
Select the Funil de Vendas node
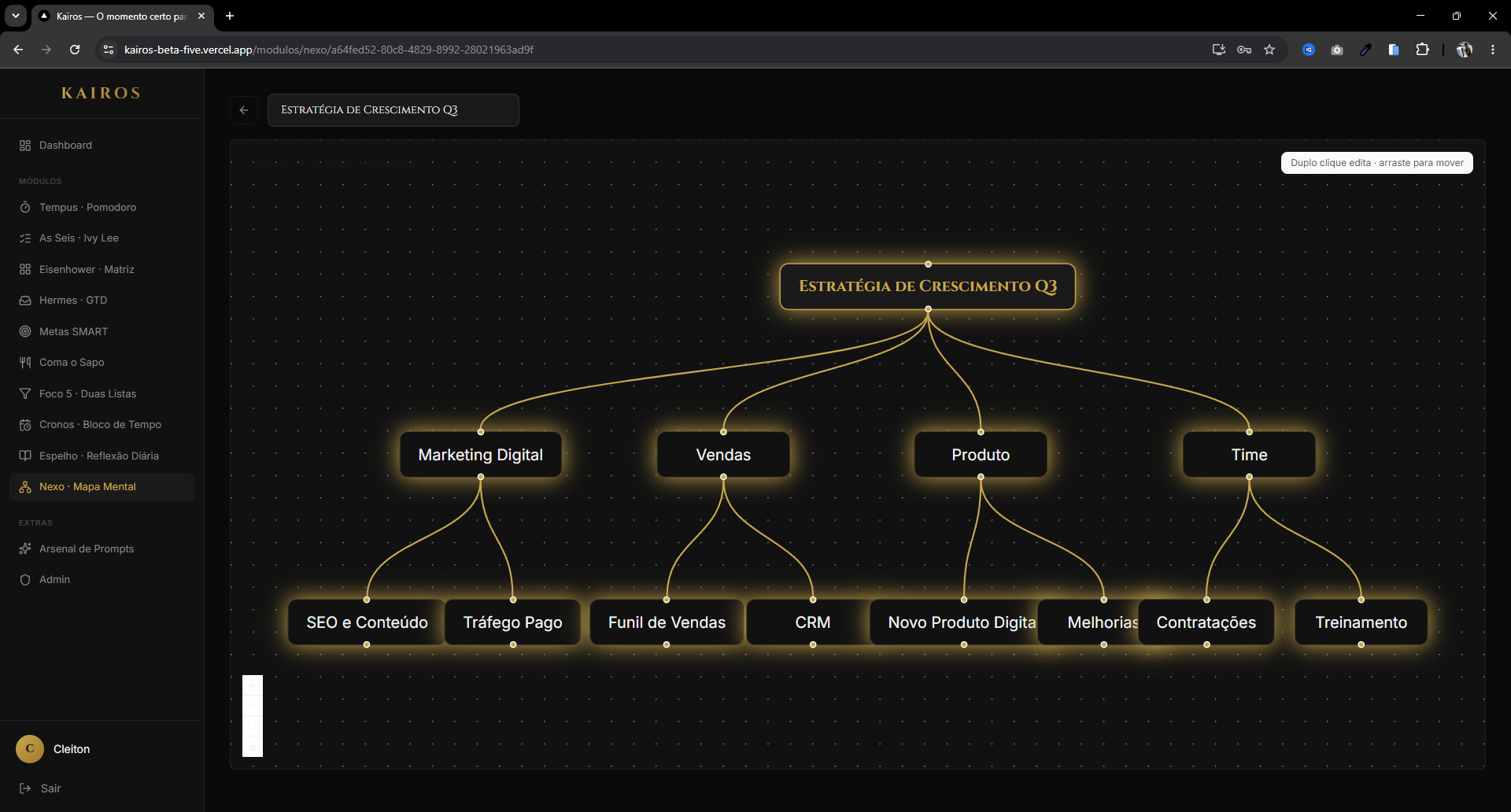pyautogui.click(x=667, y=622)
